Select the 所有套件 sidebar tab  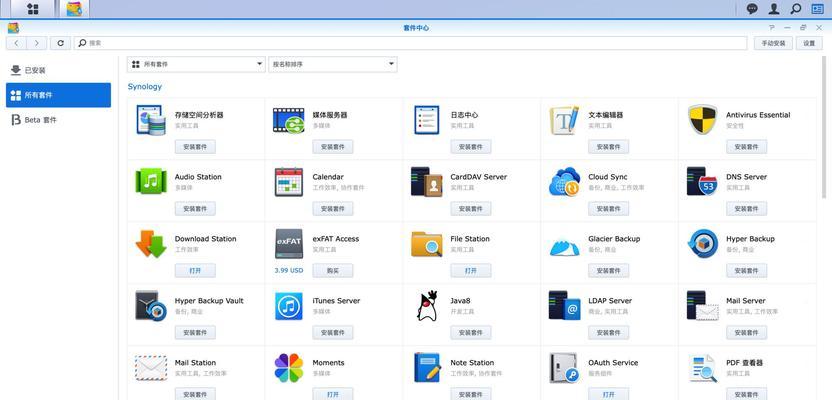coord(58,95)
